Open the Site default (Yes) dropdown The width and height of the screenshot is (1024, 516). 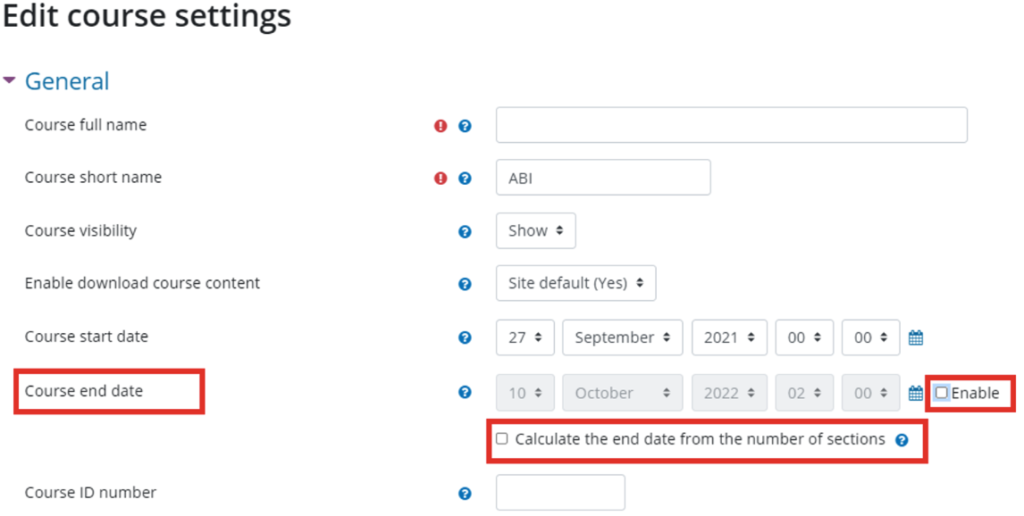click(576, 283)
